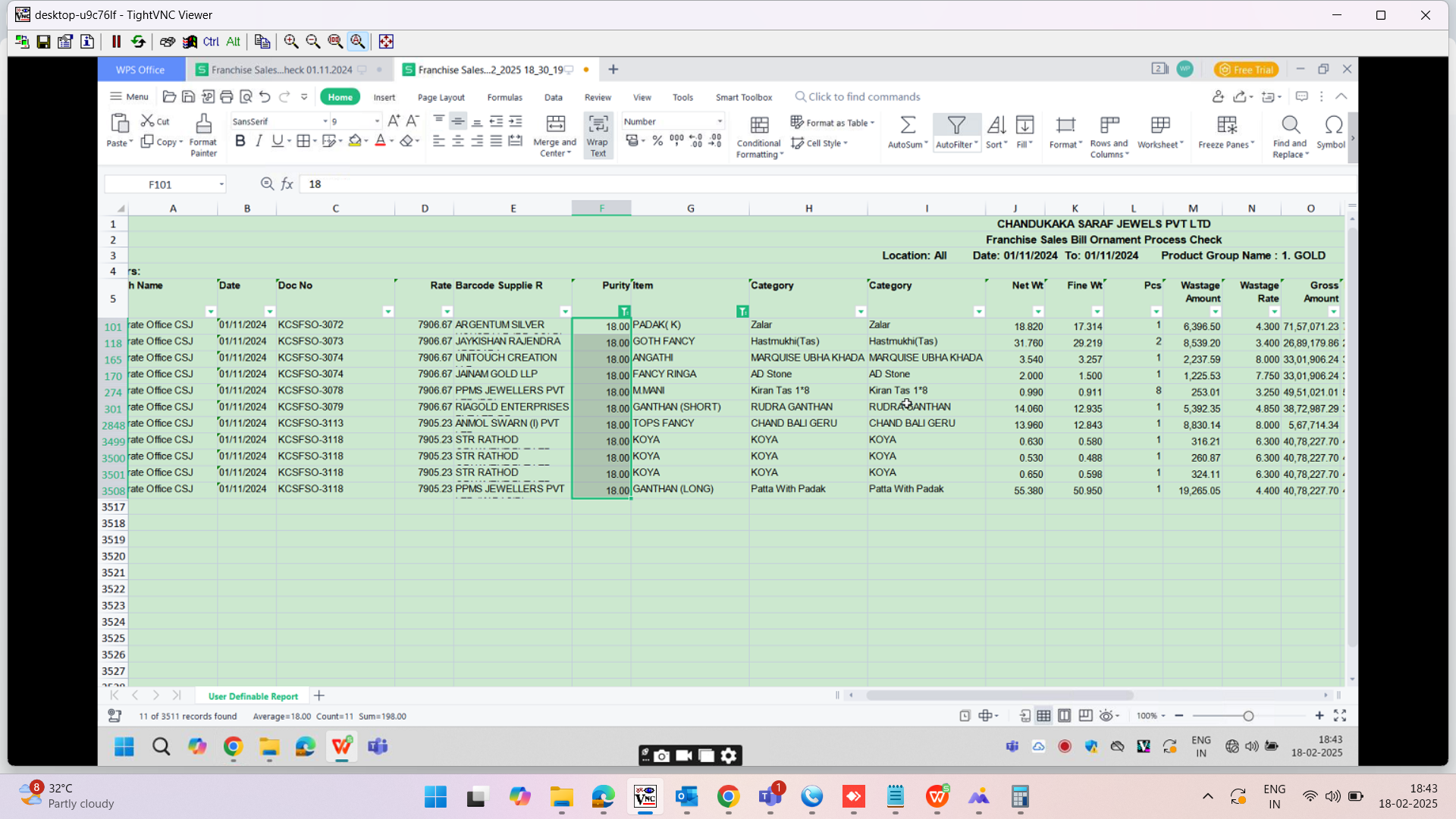Click the horizontal scrollbar of the sheet
The width and height of the screenshot is (1456, 819).
tap(999, 695)
